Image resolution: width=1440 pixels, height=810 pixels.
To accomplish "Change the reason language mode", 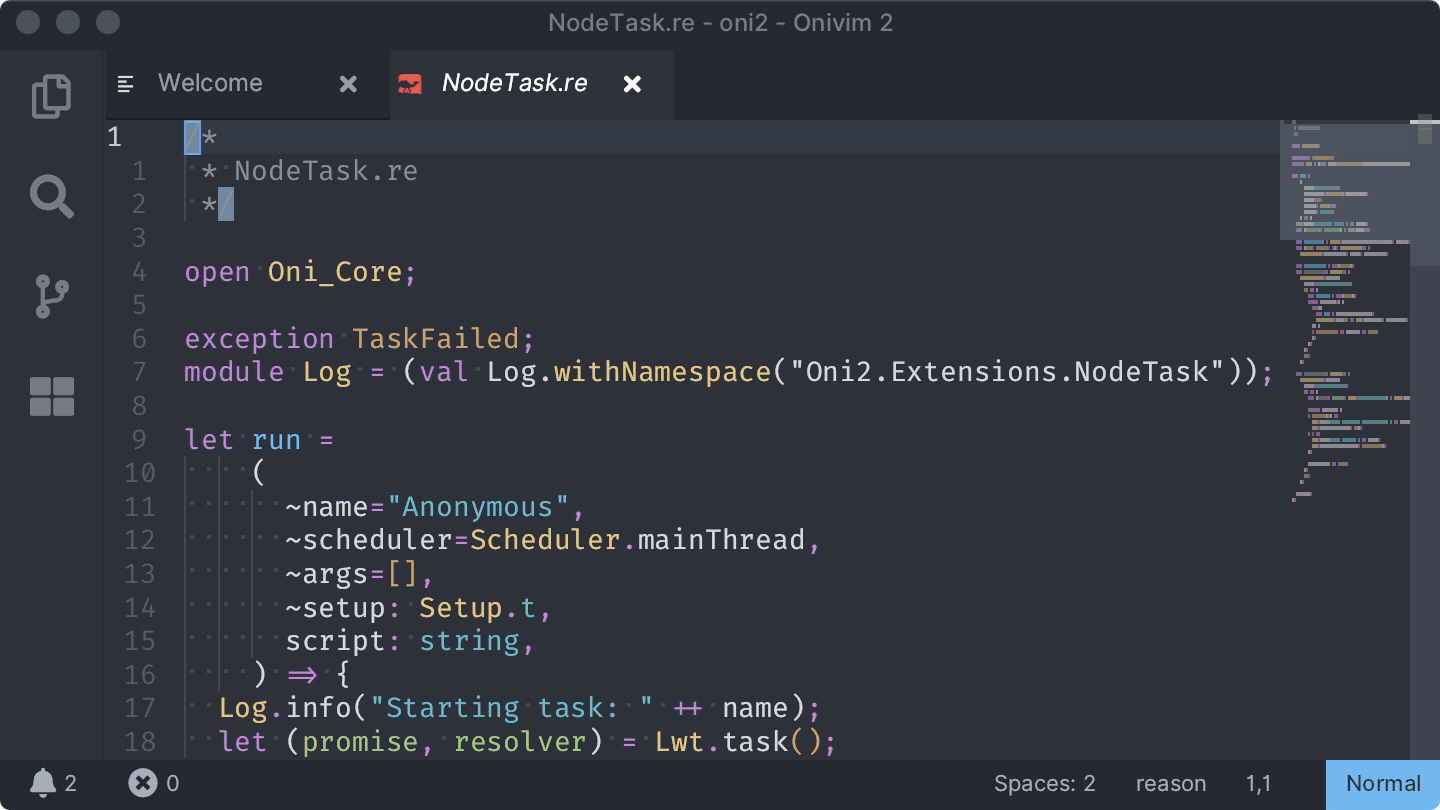I will click(1170, 783).
